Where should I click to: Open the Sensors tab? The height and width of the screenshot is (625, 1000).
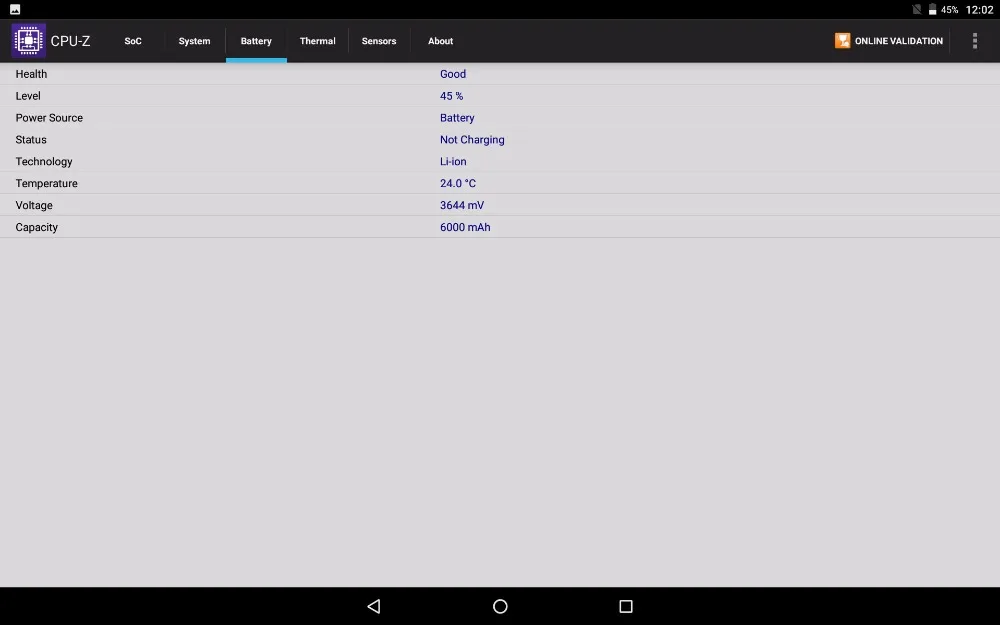379,41
